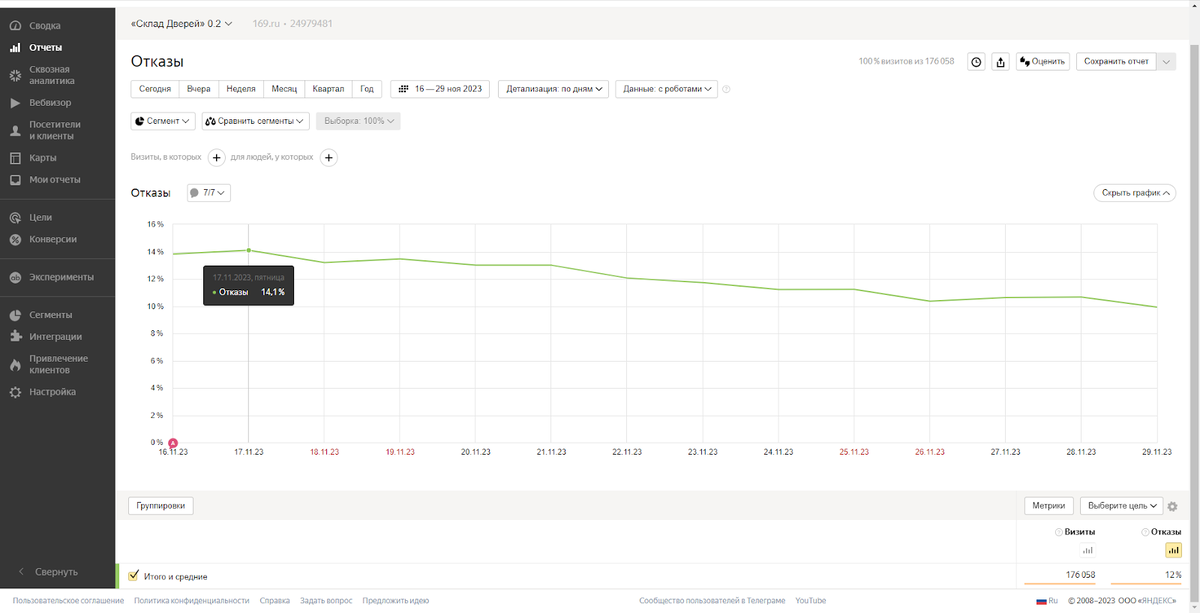Click the red annotation marker on 16.11.23

pos(173,443)
